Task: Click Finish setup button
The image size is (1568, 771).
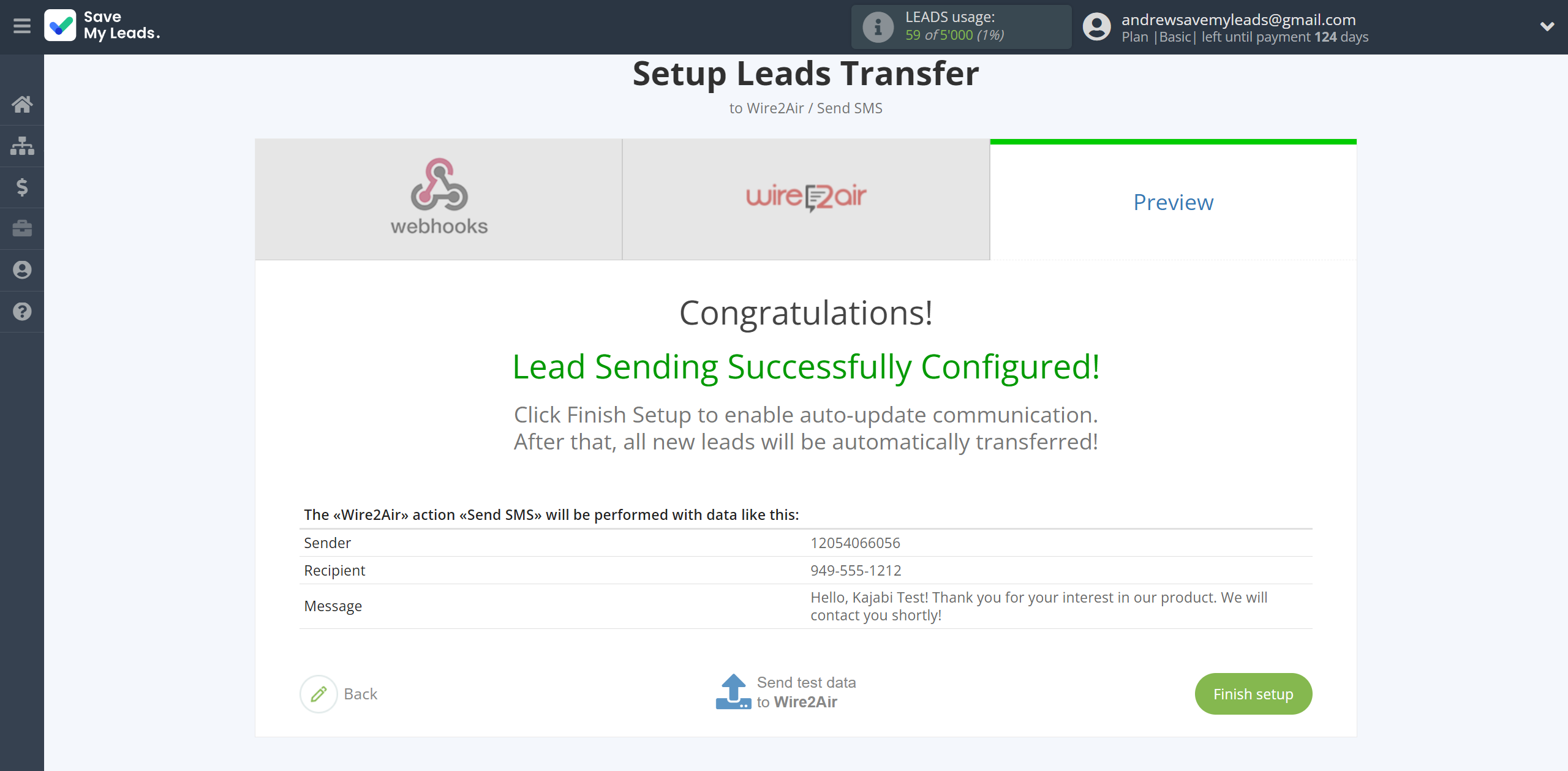Action: click(1253, 694)
